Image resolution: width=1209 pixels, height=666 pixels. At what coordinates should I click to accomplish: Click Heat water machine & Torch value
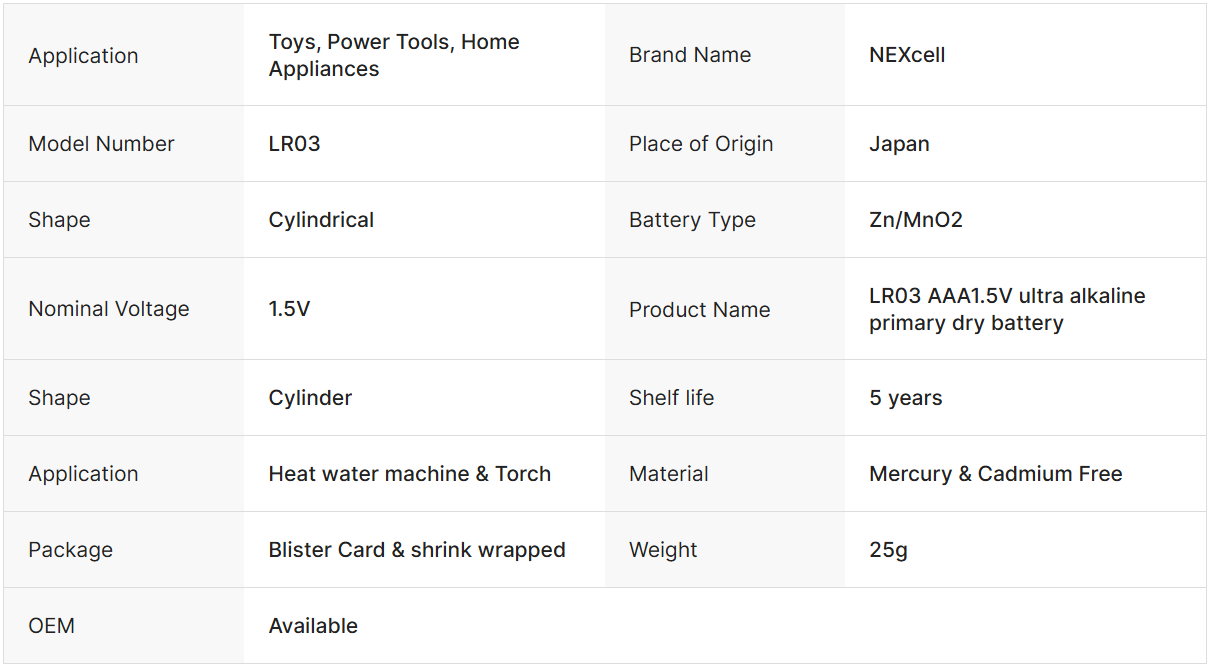[409, 474]
